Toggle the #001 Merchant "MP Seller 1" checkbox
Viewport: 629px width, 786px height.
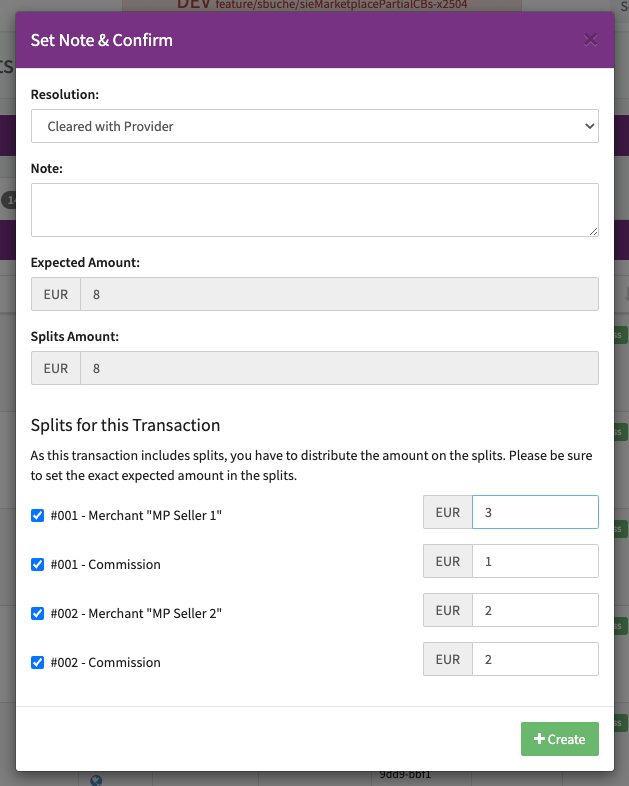38,515
